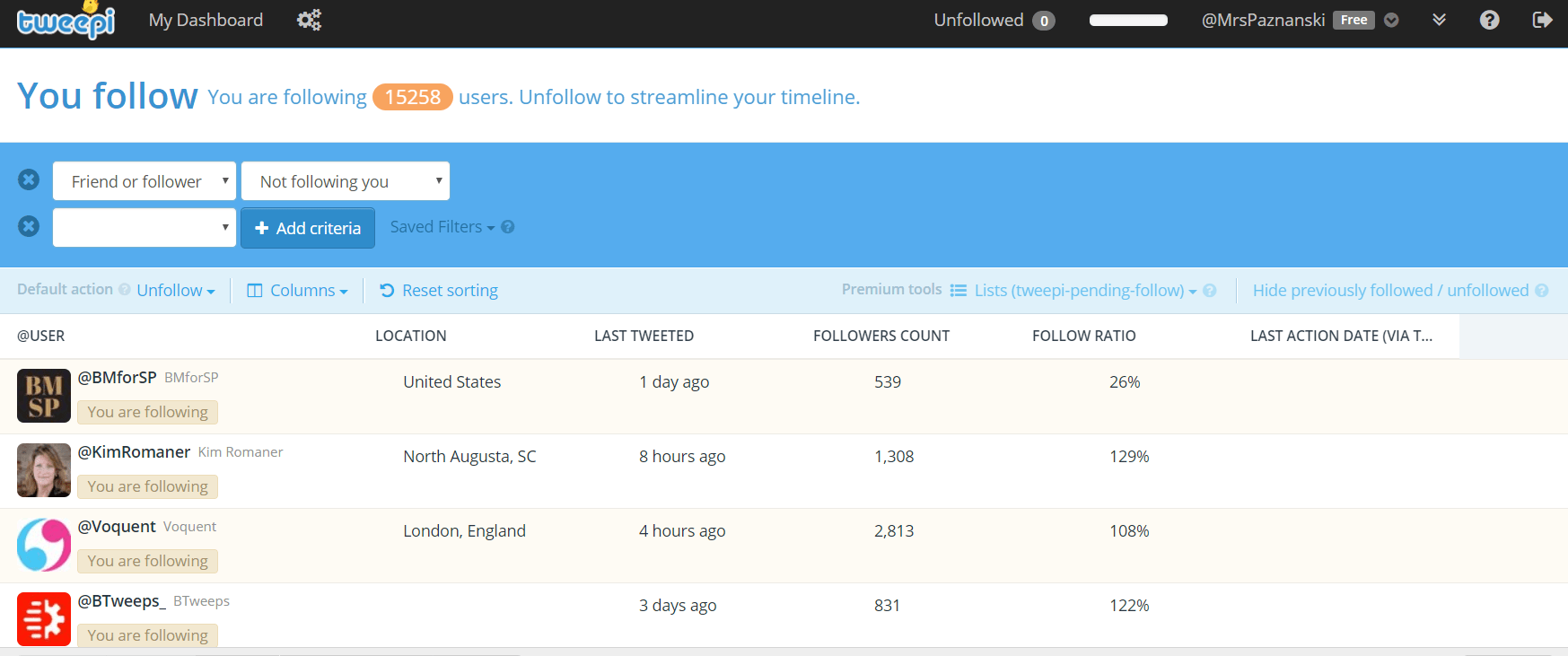The height and width of the screenshot is (656, 1568).
Task: Sort by @USER column
Action: pos(41,336)
